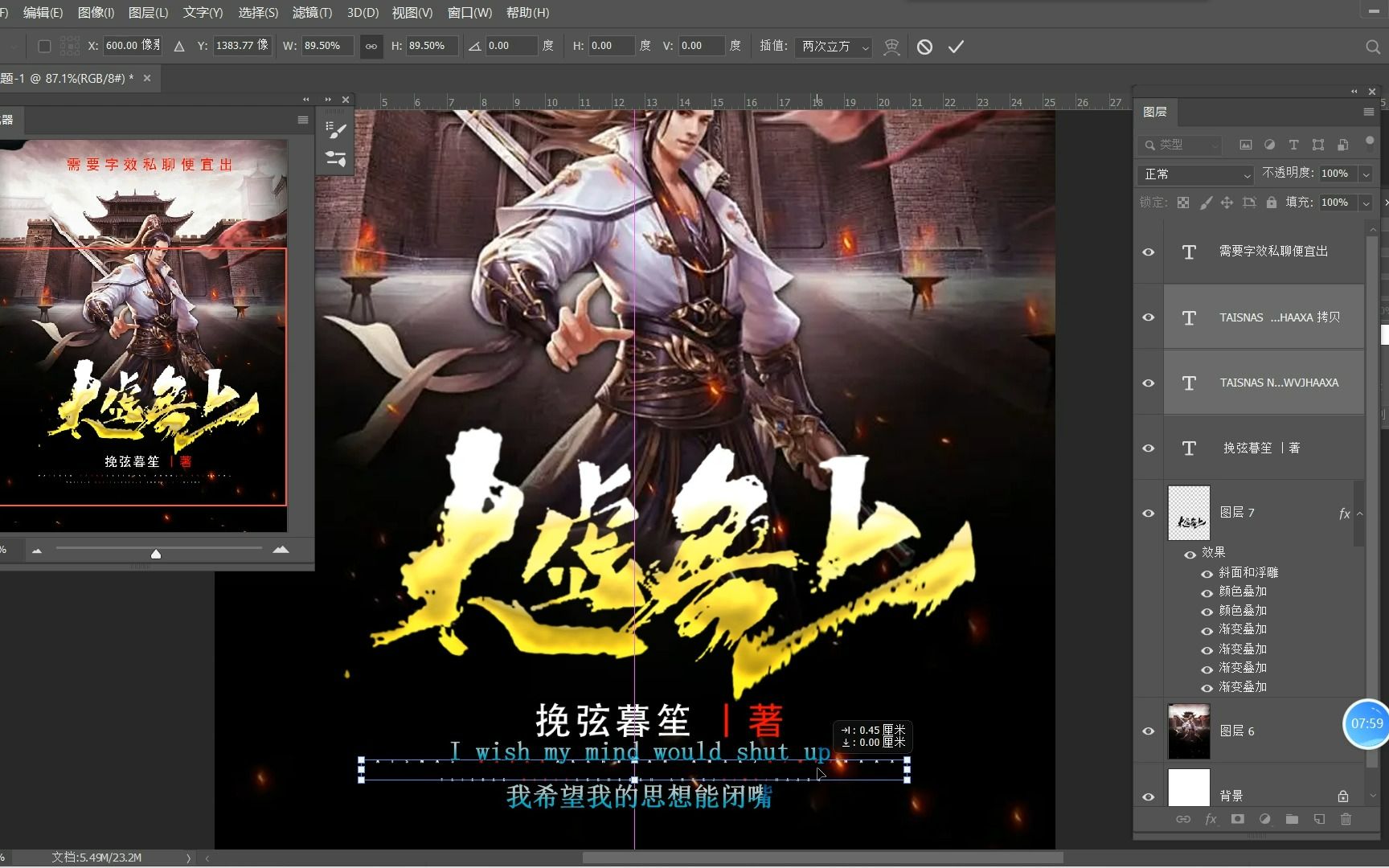
Task: Open the 两次立方 interpolation dropdown
Action: [x=834, y=47]
